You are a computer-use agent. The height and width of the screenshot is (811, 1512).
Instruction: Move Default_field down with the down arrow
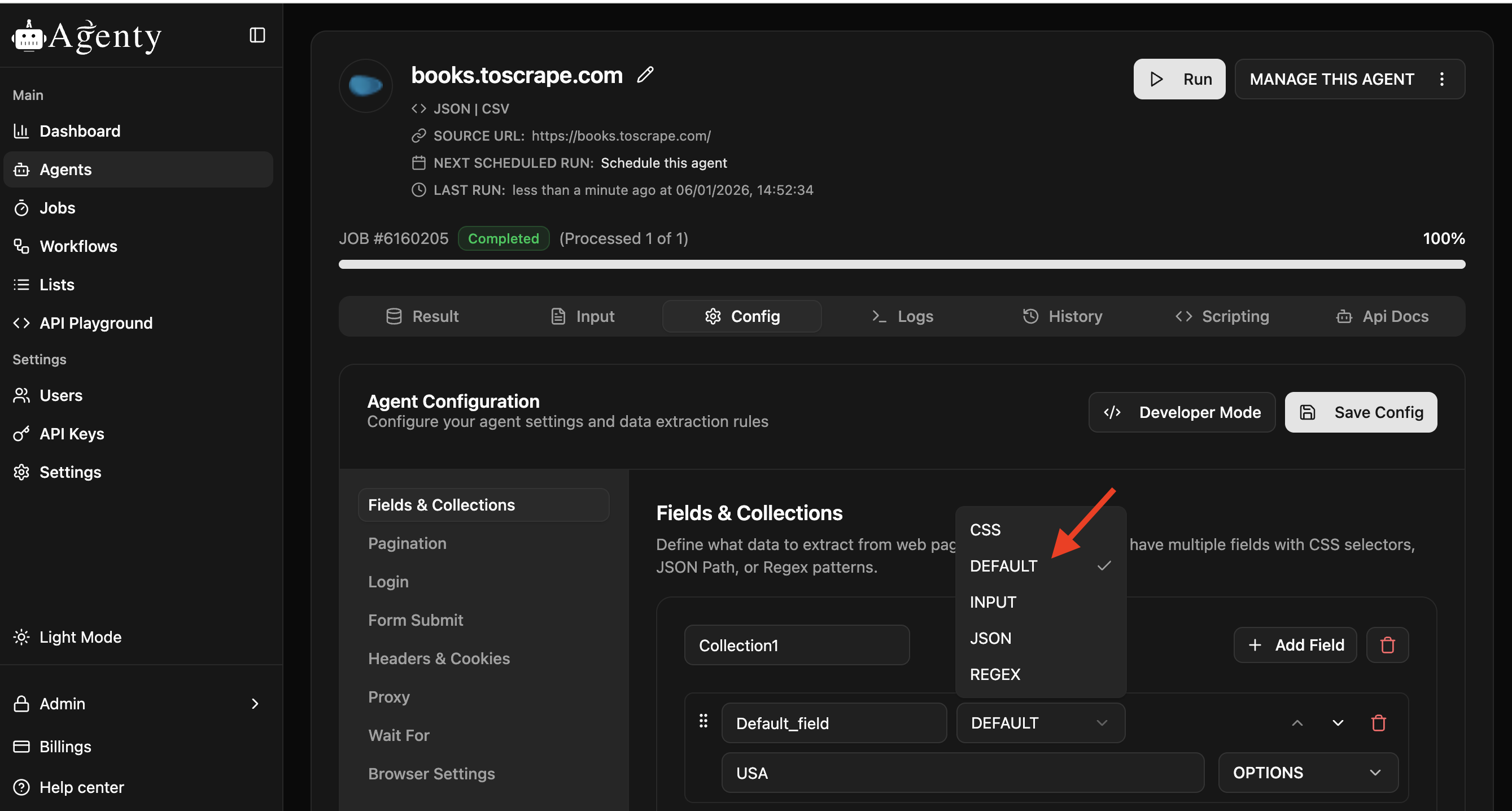[1338, 723]
